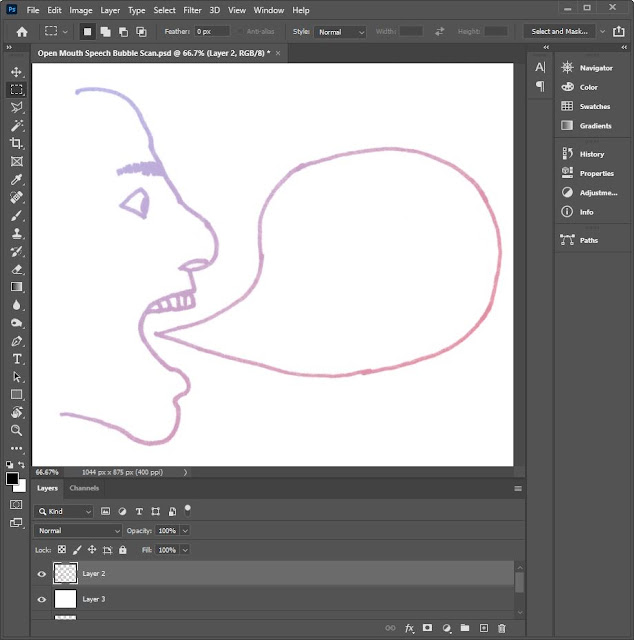The height and width of the screenshot is (640, 634).
Task: Open the Kind filter type dropdown
Action: tap(64, 511)
